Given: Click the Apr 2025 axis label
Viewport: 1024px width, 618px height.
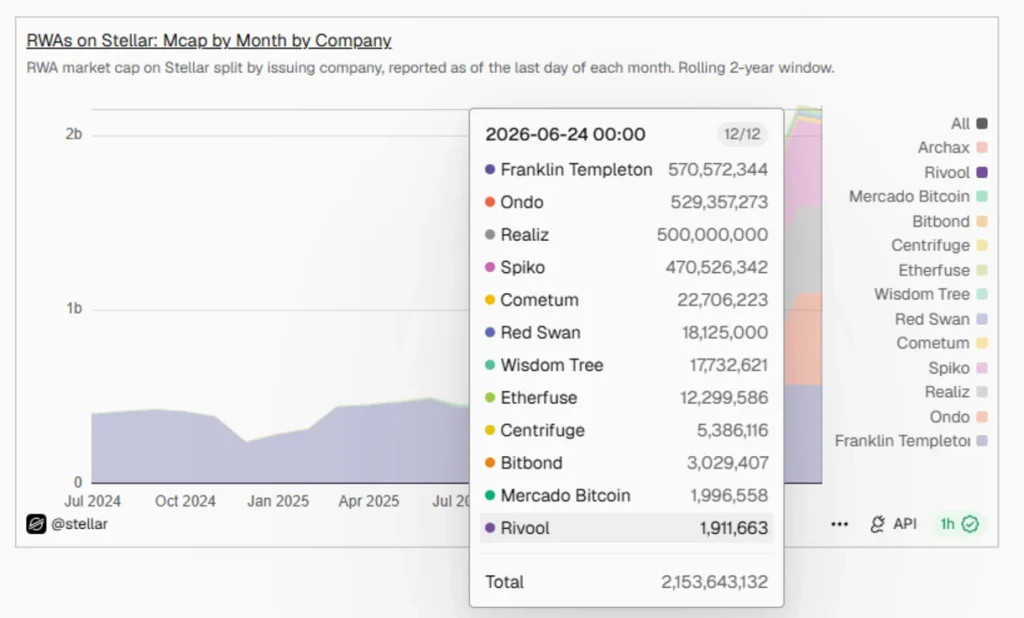Looking at the screenshot, I should click(369, 501).
